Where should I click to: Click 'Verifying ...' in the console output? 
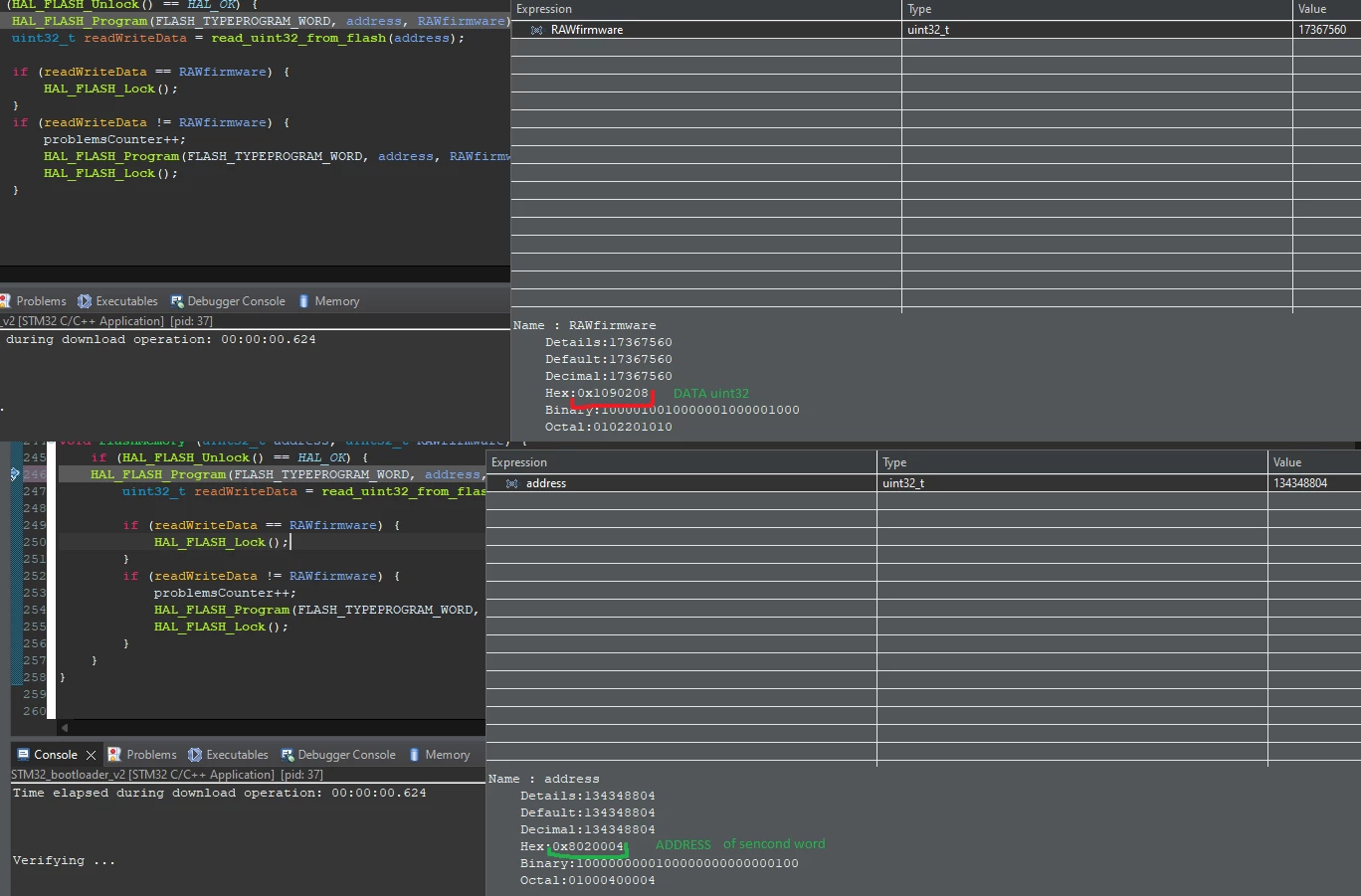click(x=64, y=860)
